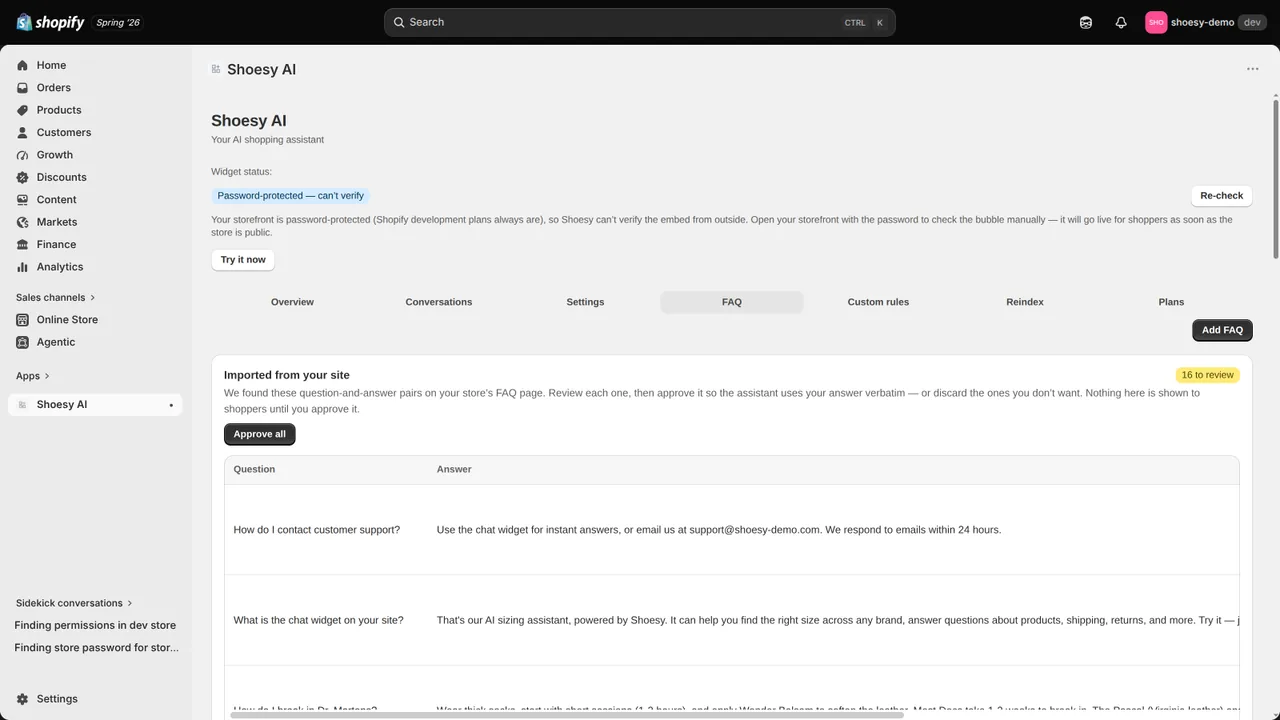
Task: Click the Add FAQ button
Action: coord(1222,330)
